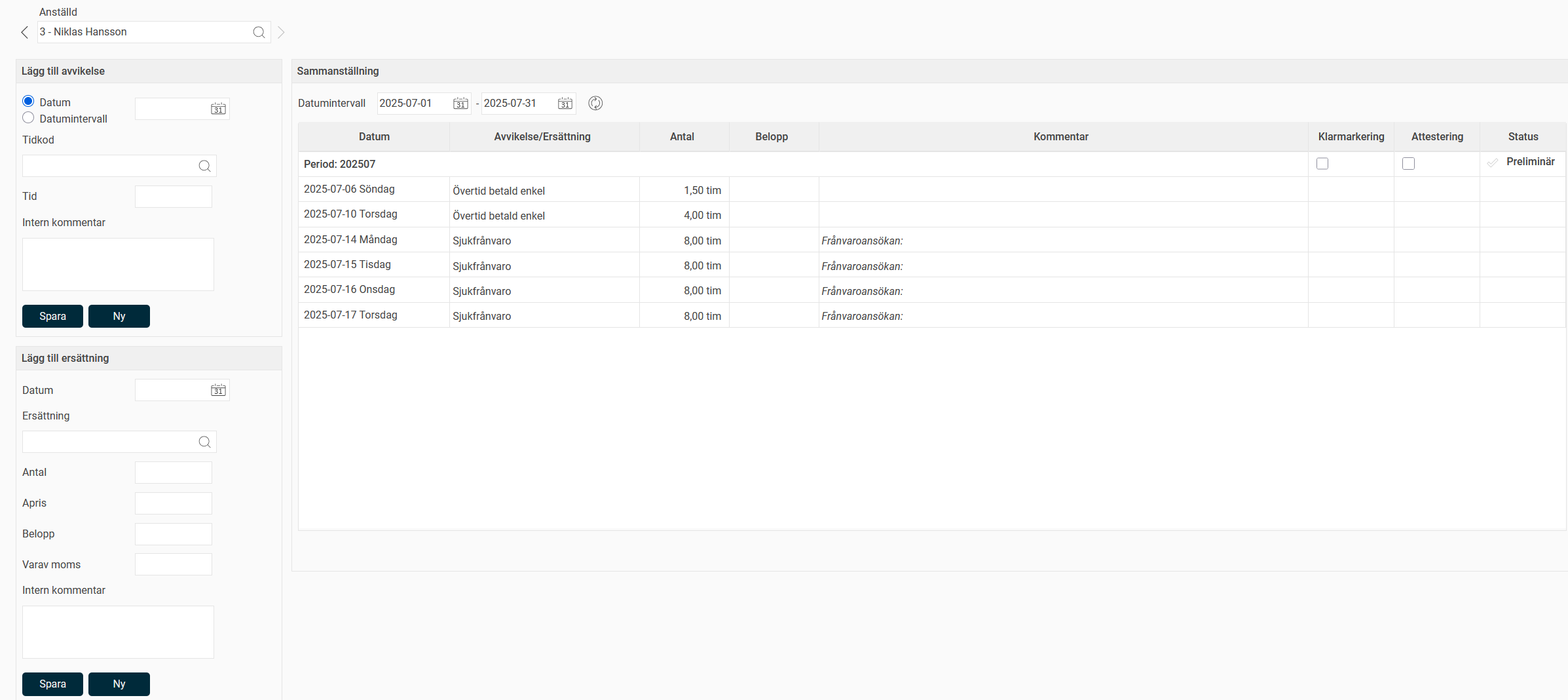Click the Tid input field

coord(174,197)
